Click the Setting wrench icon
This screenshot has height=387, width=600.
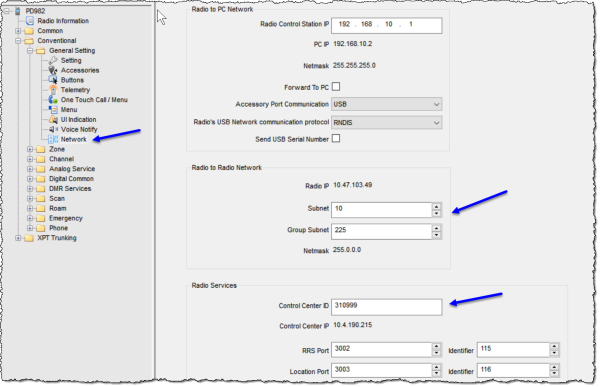pos(53,60)
